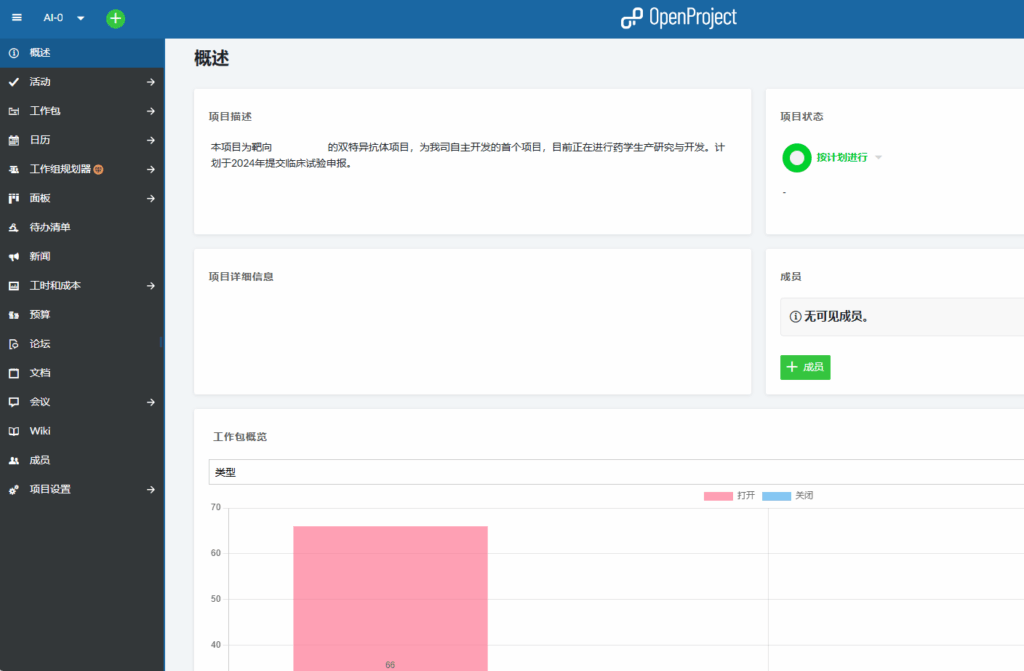Open the 预算 menu item

coord(82,315)
